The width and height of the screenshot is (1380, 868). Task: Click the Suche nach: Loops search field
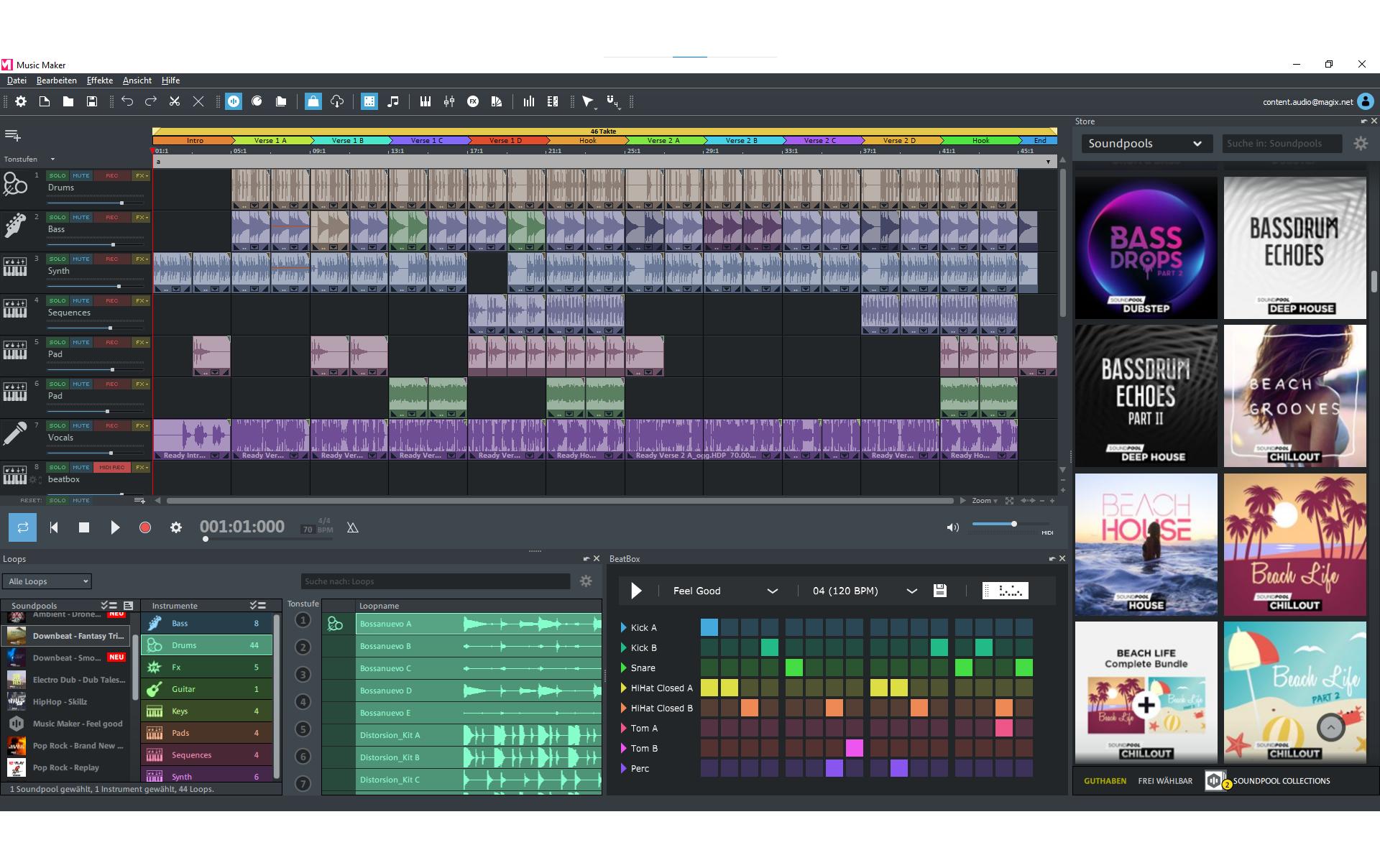tap(436, 581)
